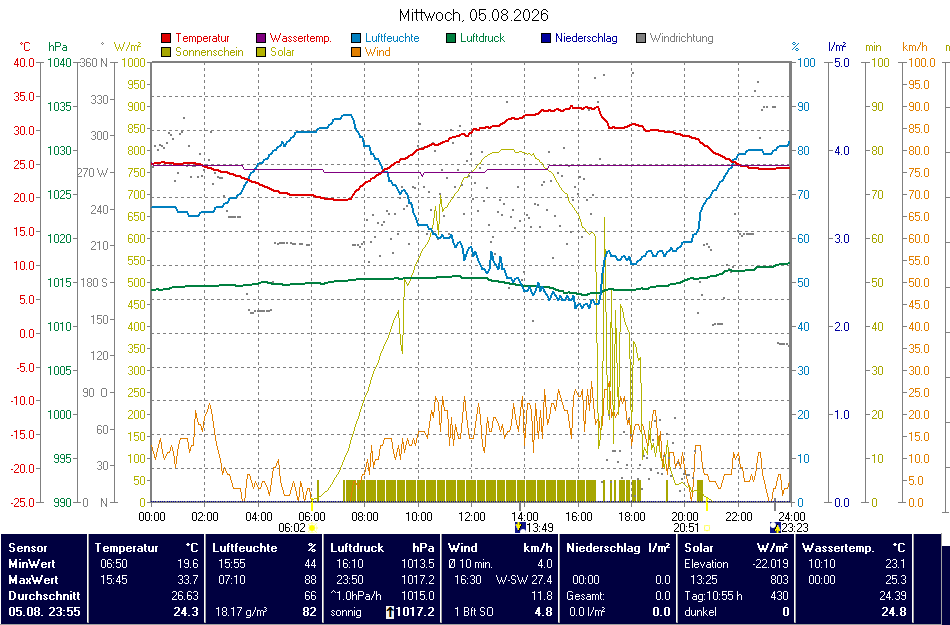Click the blue Luftfeuchte legend swatch
The height and width of the screenshot is (625, 950).
(x=356, y=38)
